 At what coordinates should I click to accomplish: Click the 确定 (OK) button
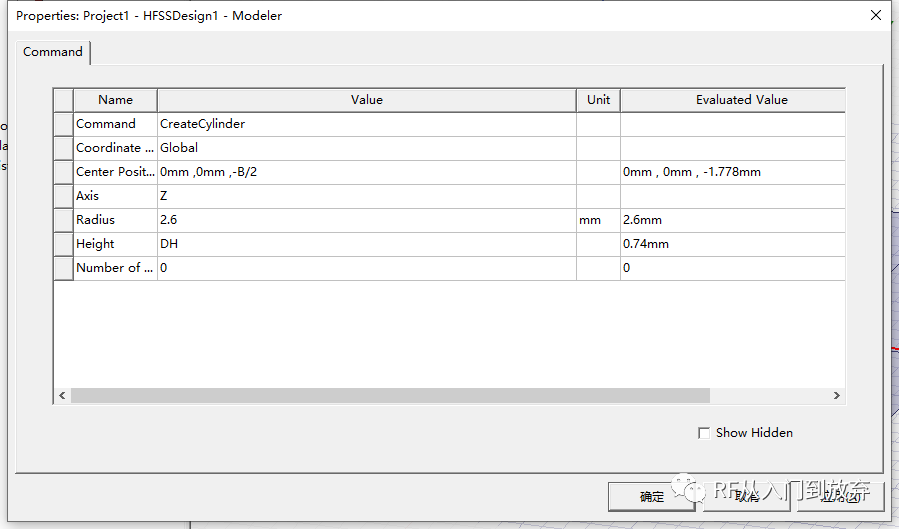pos(652,496)
